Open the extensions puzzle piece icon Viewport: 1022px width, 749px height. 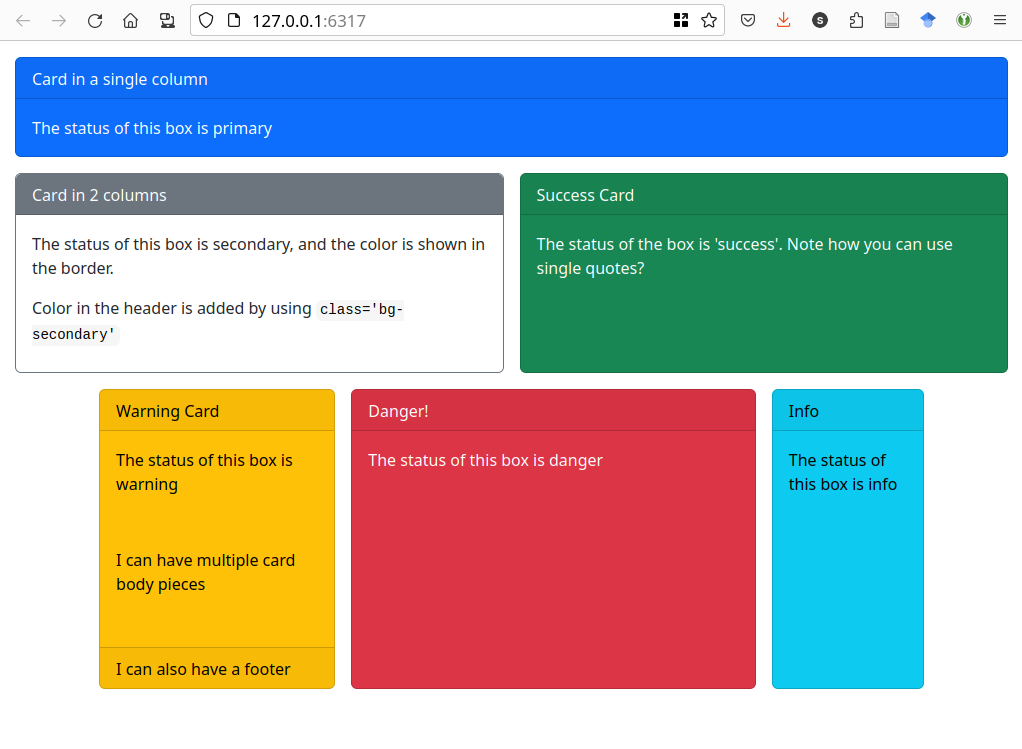(x=856, y=21)
